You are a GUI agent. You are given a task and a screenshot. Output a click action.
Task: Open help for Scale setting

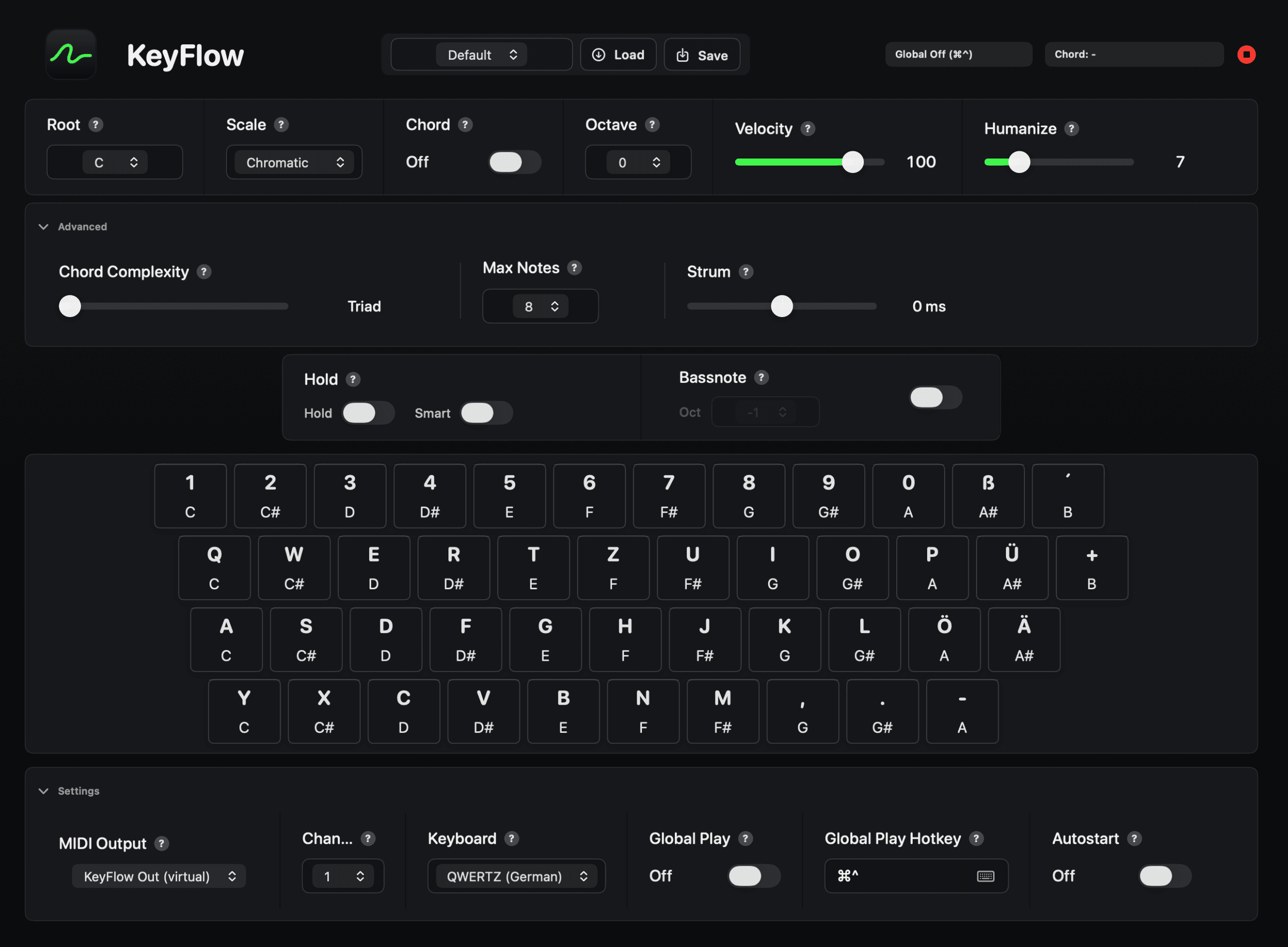[x=281, y=125]
